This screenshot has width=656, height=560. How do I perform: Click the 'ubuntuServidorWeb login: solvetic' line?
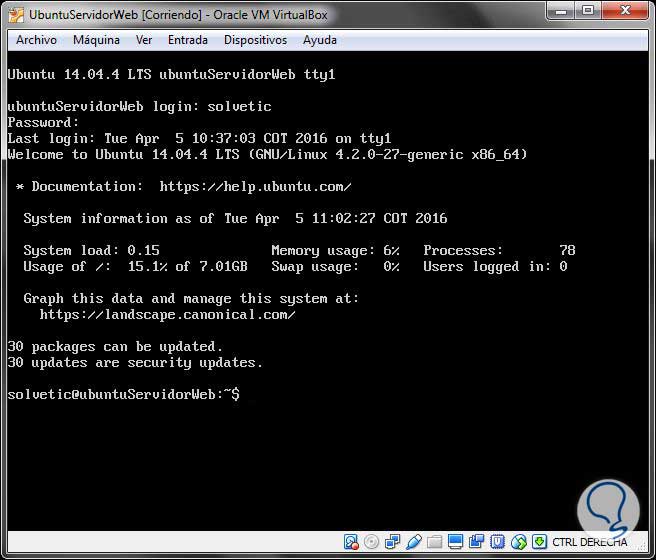coord(139,107)
